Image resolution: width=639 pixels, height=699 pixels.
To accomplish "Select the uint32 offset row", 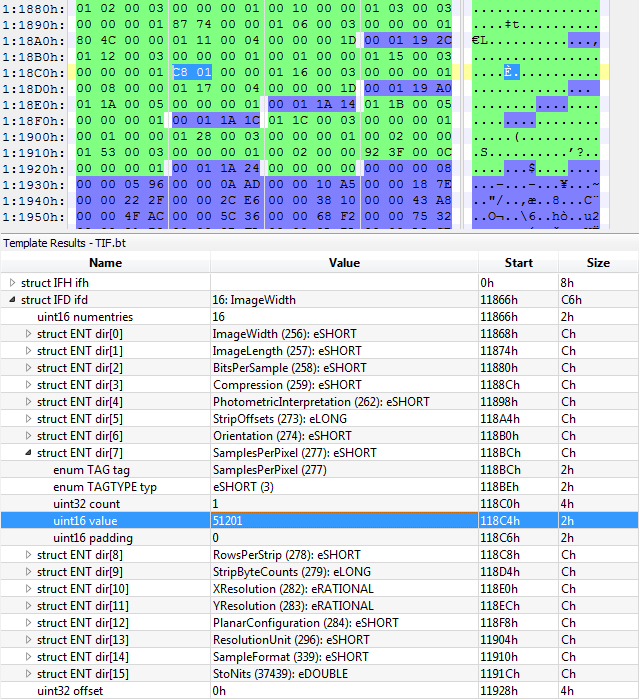I will (319, 691).
